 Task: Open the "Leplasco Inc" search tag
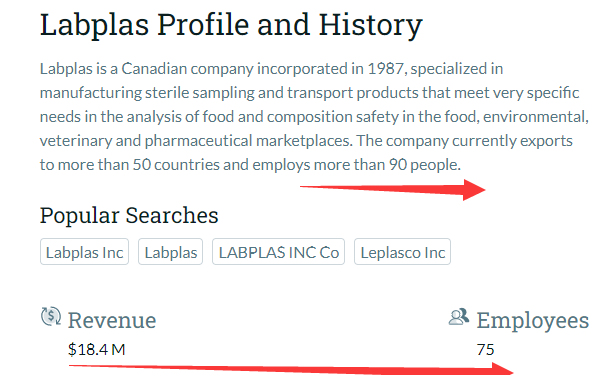(402, 252)
